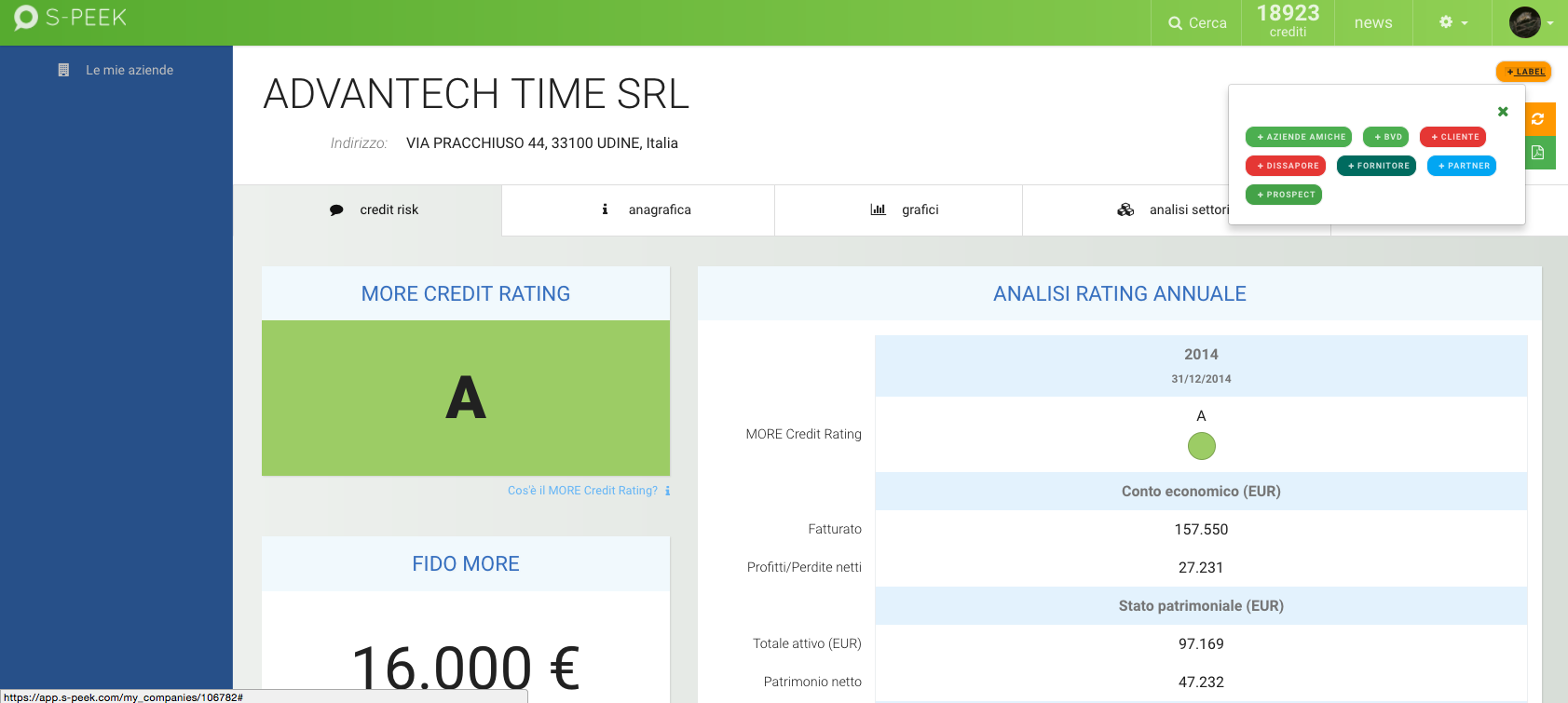The width and height of the screenshot is (1568, 703).
Task: Open the 18923 crediti counter
Action: [1288, 20]
